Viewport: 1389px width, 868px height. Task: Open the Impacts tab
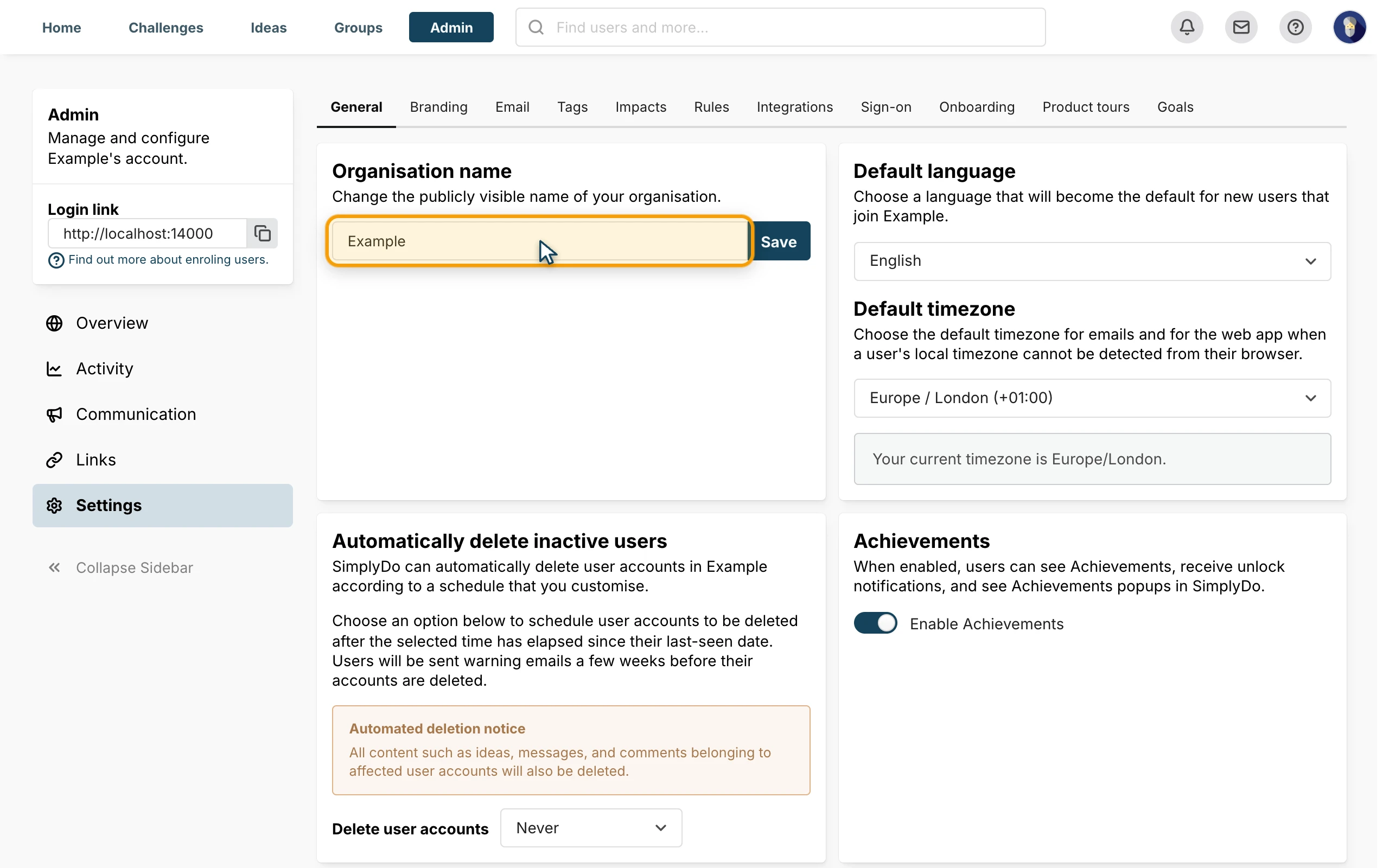click(x=641, y=107)
